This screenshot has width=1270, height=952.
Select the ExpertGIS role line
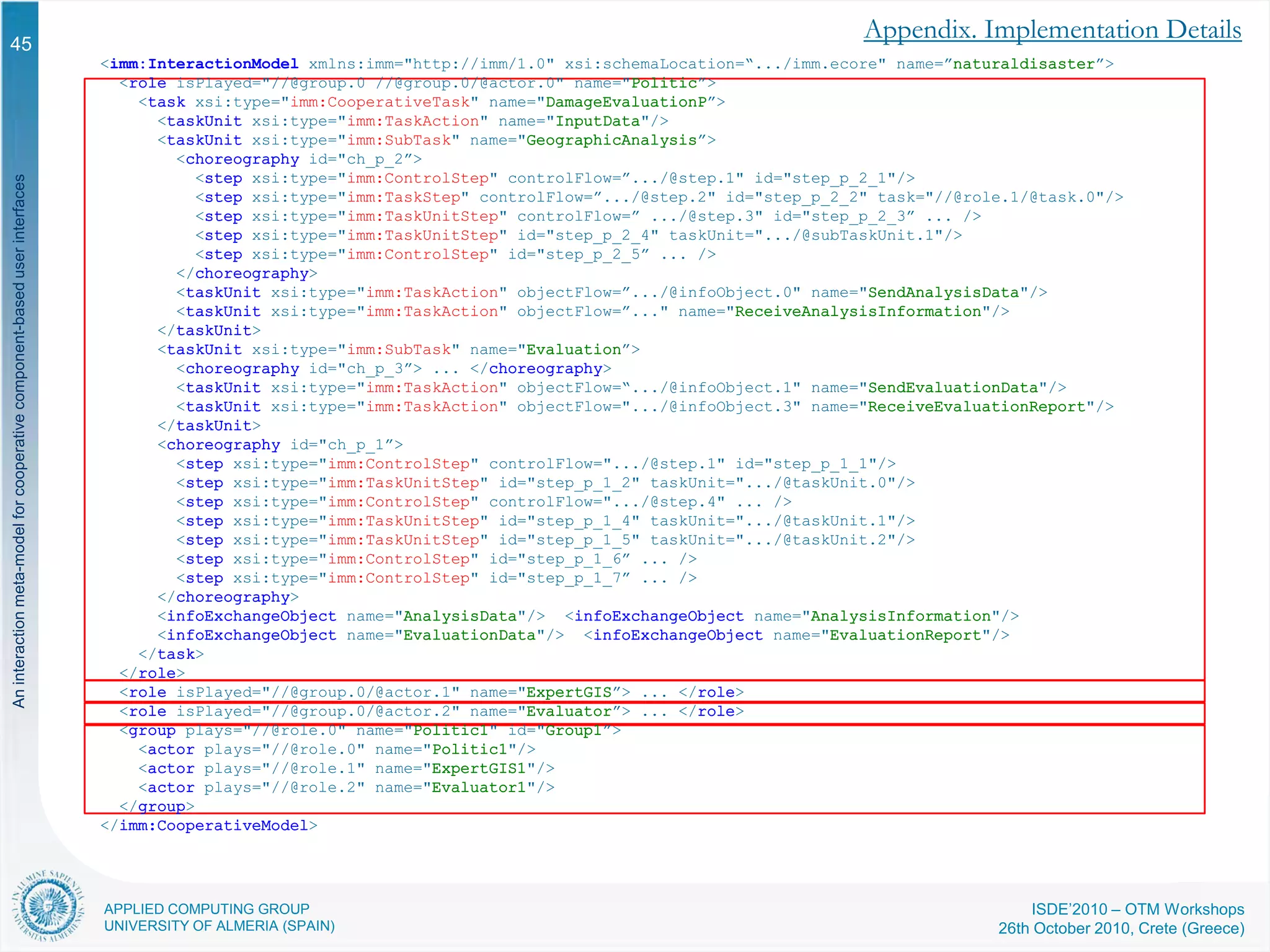click(x=431, y=692)
